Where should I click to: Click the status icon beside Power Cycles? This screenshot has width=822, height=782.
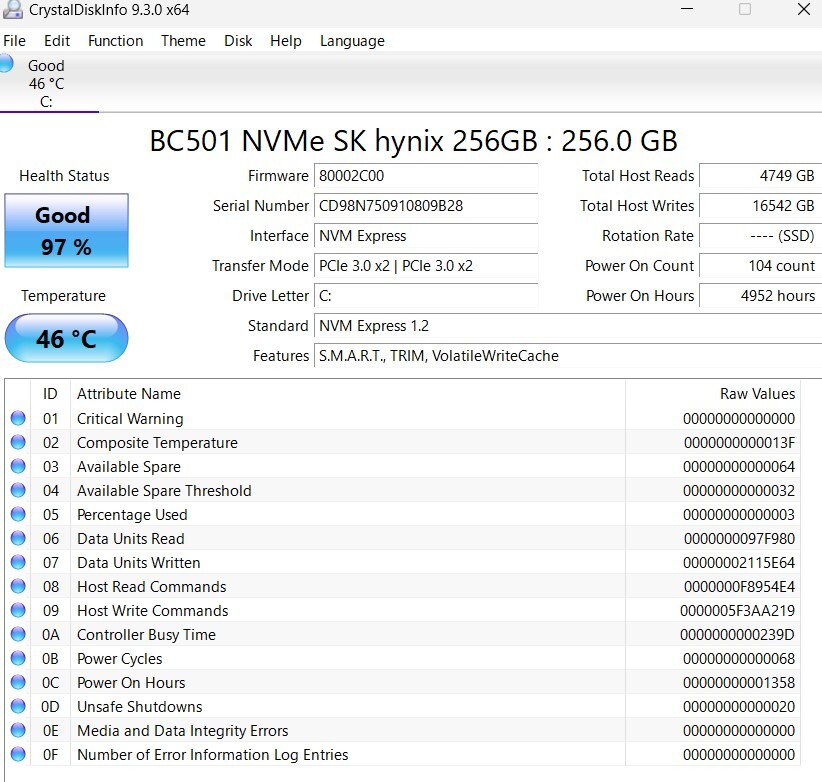pyautogui.click(x=18, y=659)
